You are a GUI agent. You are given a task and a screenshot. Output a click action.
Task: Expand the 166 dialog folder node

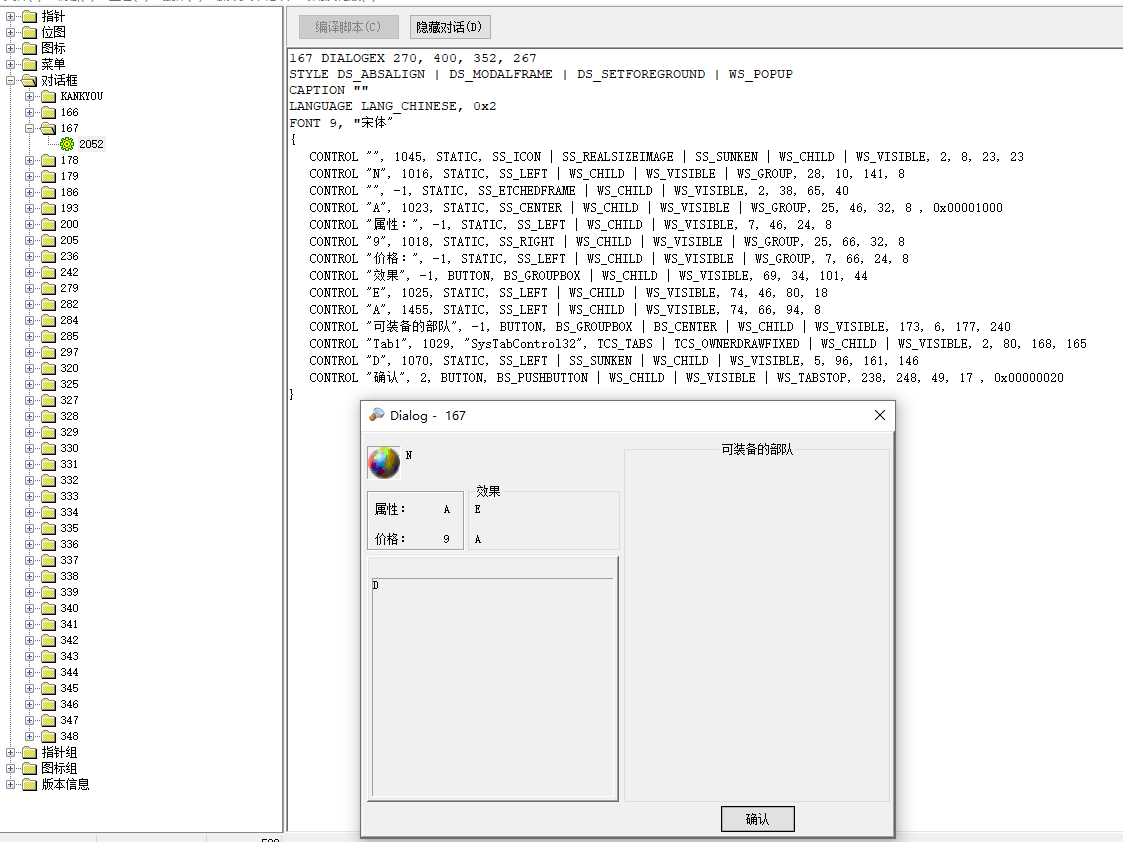(30, 112)
